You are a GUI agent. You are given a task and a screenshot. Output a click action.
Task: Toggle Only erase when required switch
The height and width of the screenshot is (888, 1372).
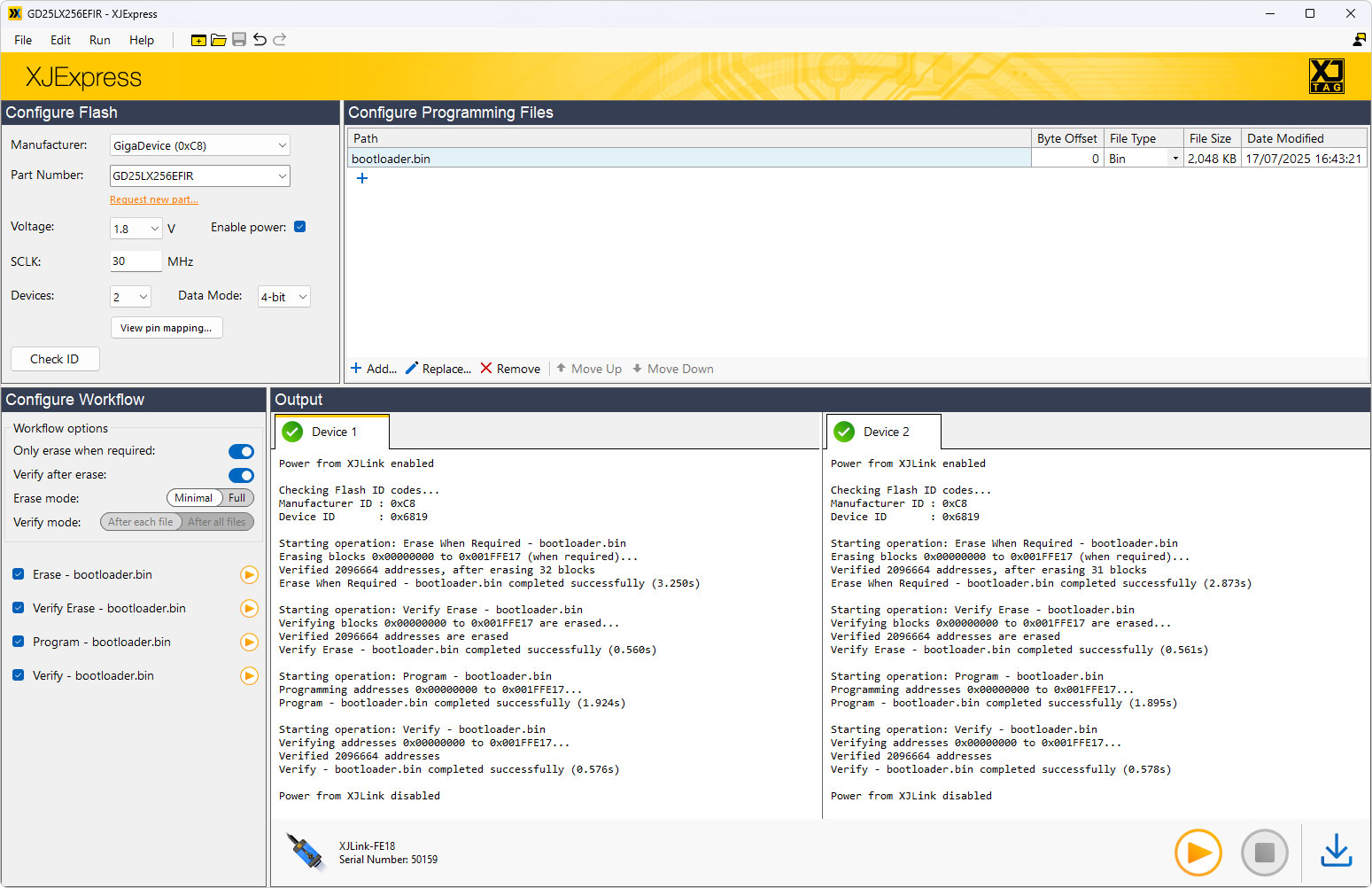coord(241,452)
